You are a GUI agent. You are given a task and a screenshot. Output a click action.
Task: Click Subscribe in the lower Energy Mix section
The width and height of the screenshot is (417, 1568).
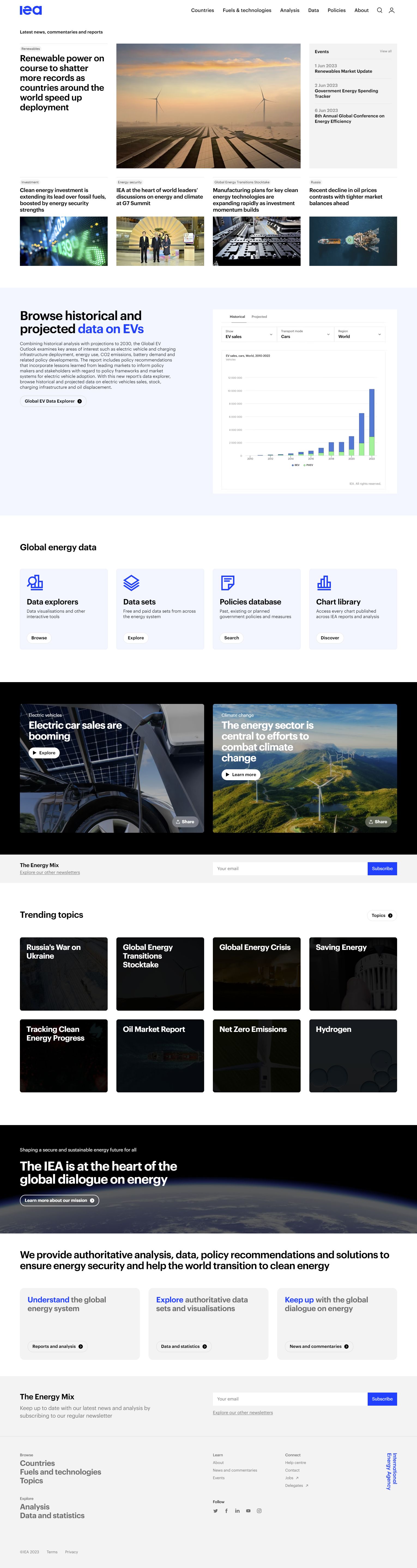[x=382, y=1399]
